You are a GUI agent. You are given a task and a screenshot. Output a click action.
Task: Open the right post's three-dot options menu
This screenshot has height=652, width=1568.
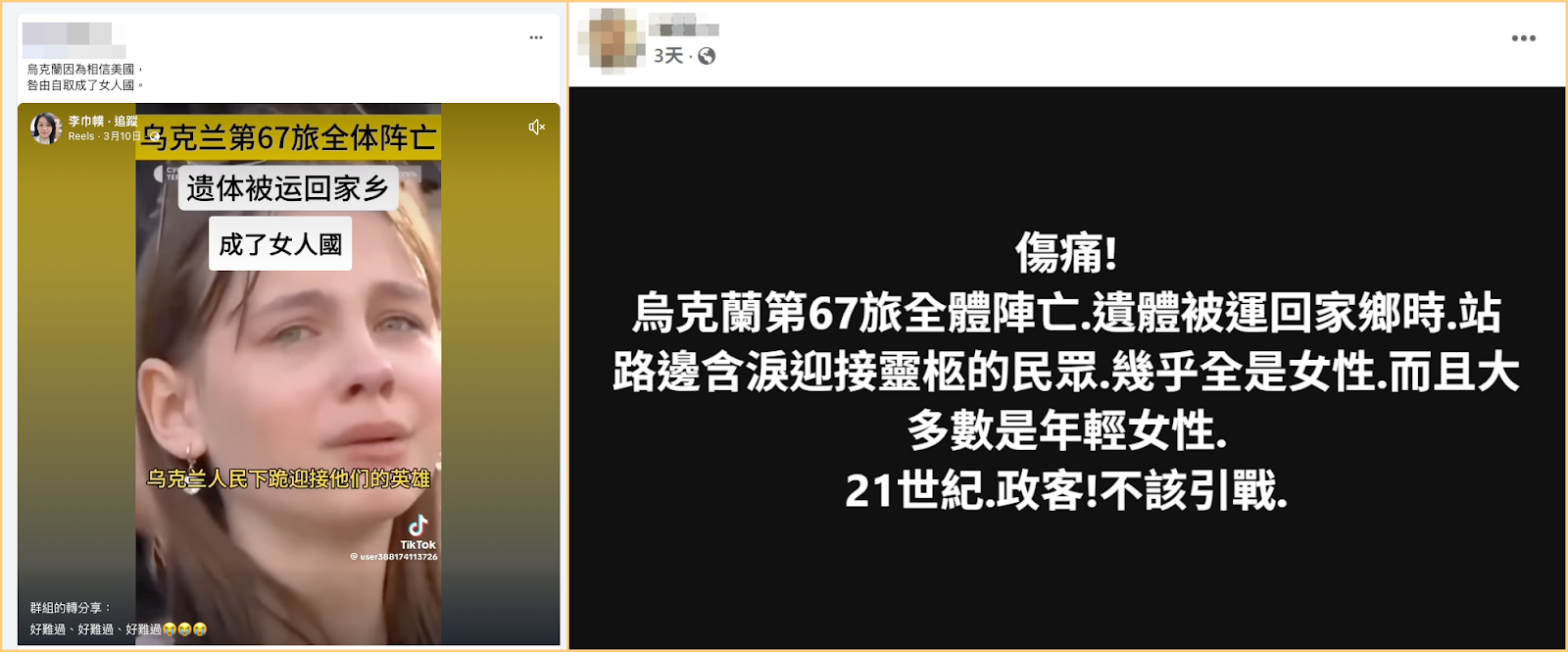(1523, 38)
